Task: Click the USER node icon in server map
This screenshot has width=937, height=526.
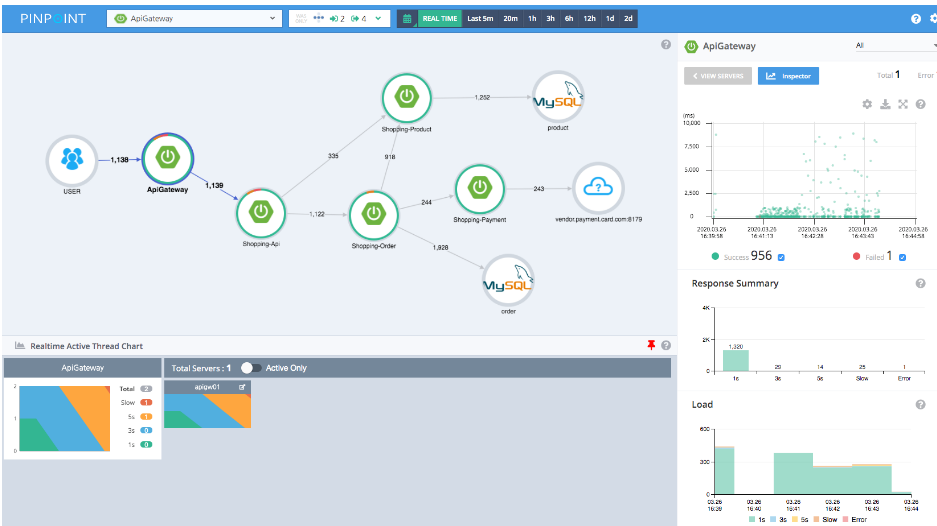Action: pos(72,160)
